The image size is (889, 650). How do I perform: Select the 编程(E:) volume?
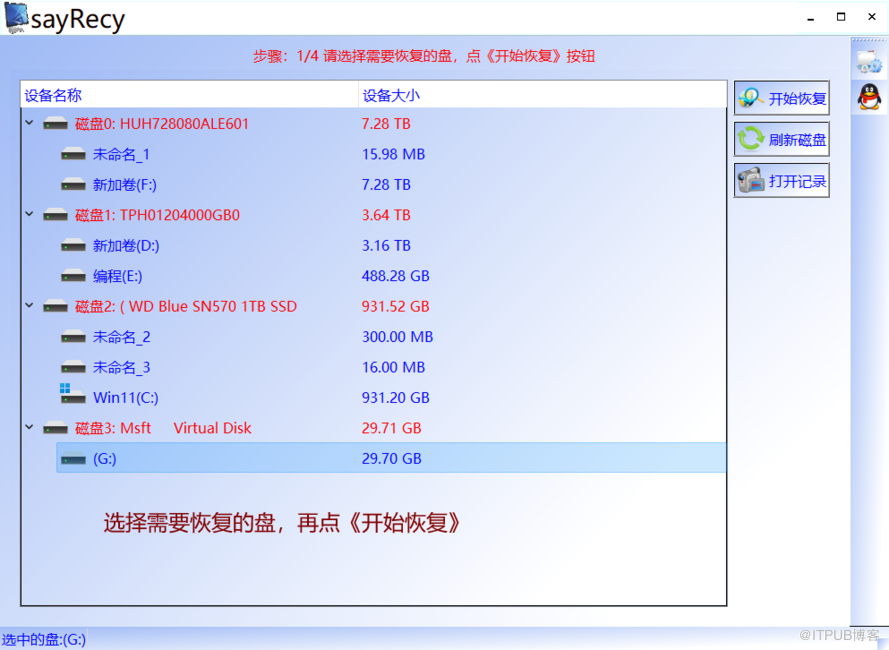pyautogui.click(x=117, y=276)
